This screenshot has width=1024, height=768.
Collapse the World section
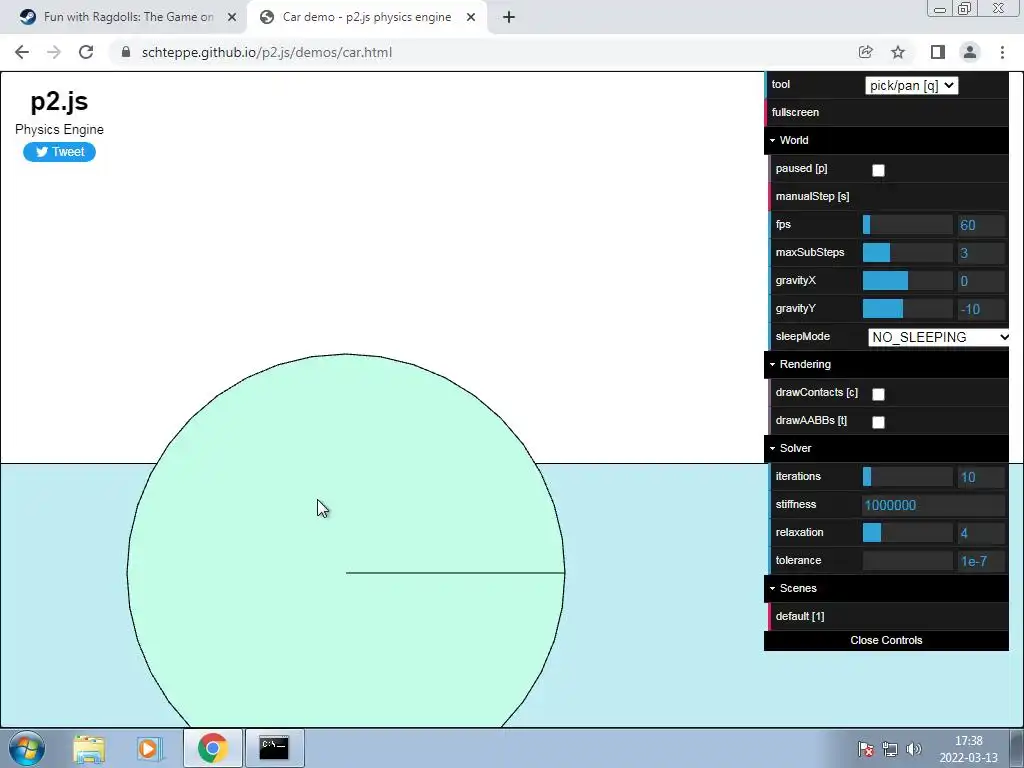point(886,140)
